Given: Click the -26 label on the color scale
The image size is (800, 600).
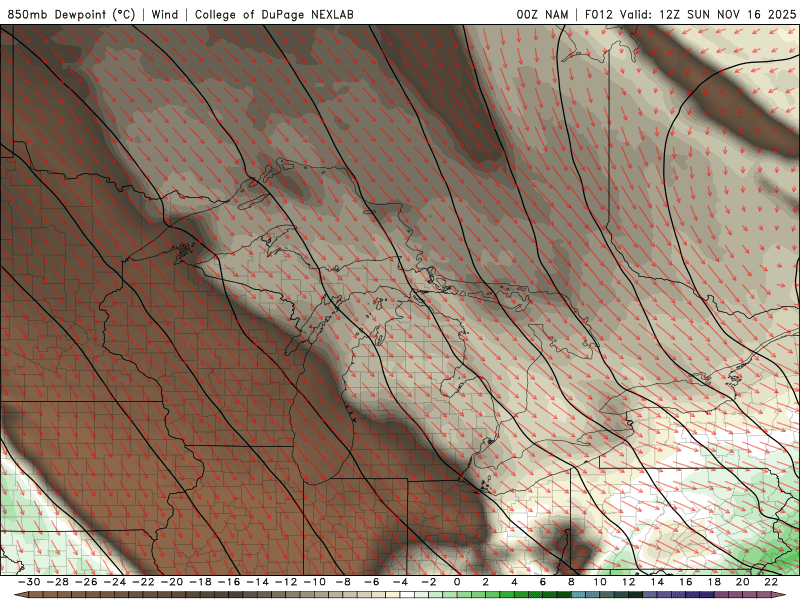Looking at the screenshot, I should (86, 582).
